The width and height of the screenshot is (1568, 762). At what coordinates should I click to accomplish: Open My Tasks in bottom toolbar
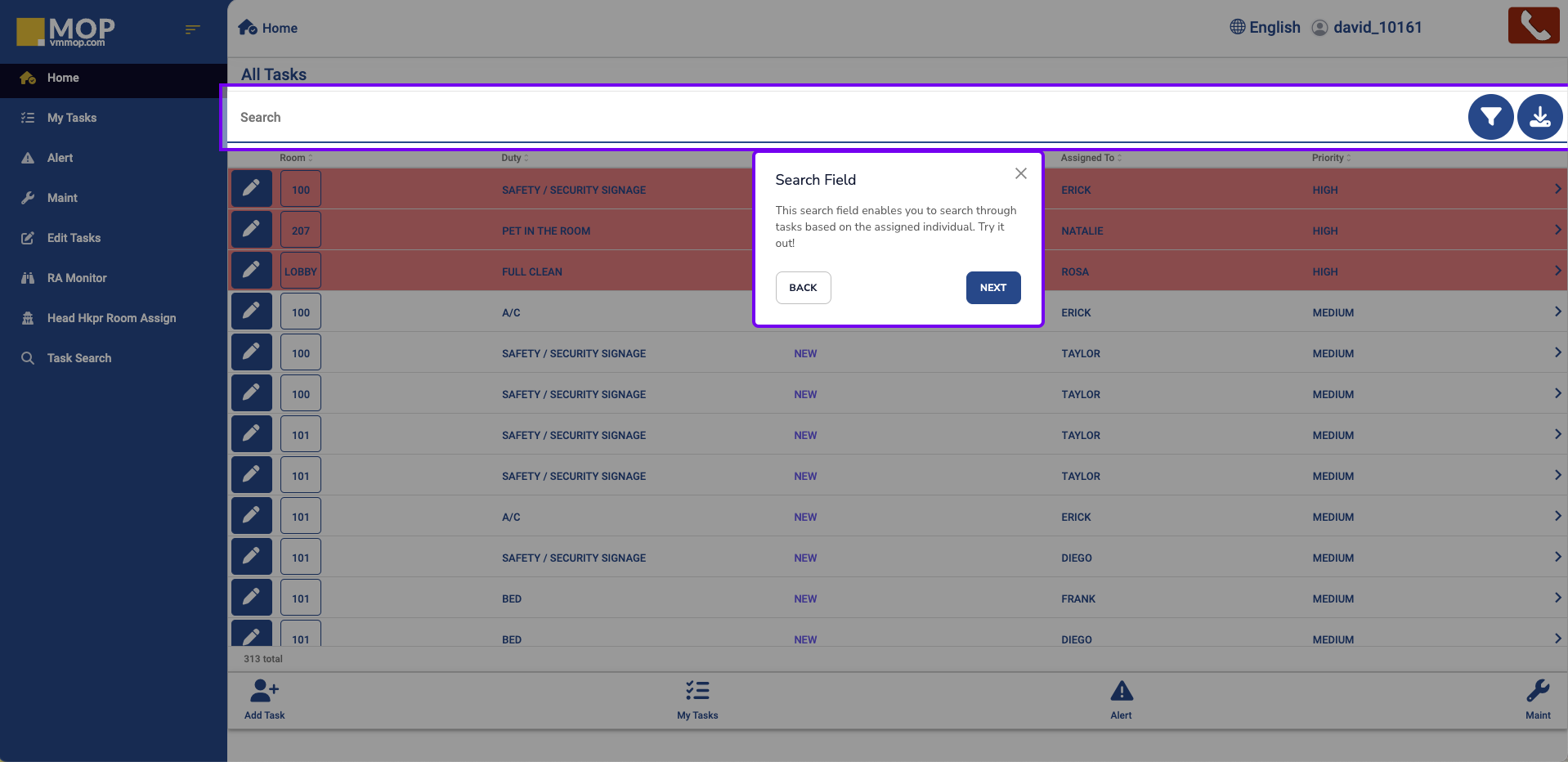tap(697, 700)
